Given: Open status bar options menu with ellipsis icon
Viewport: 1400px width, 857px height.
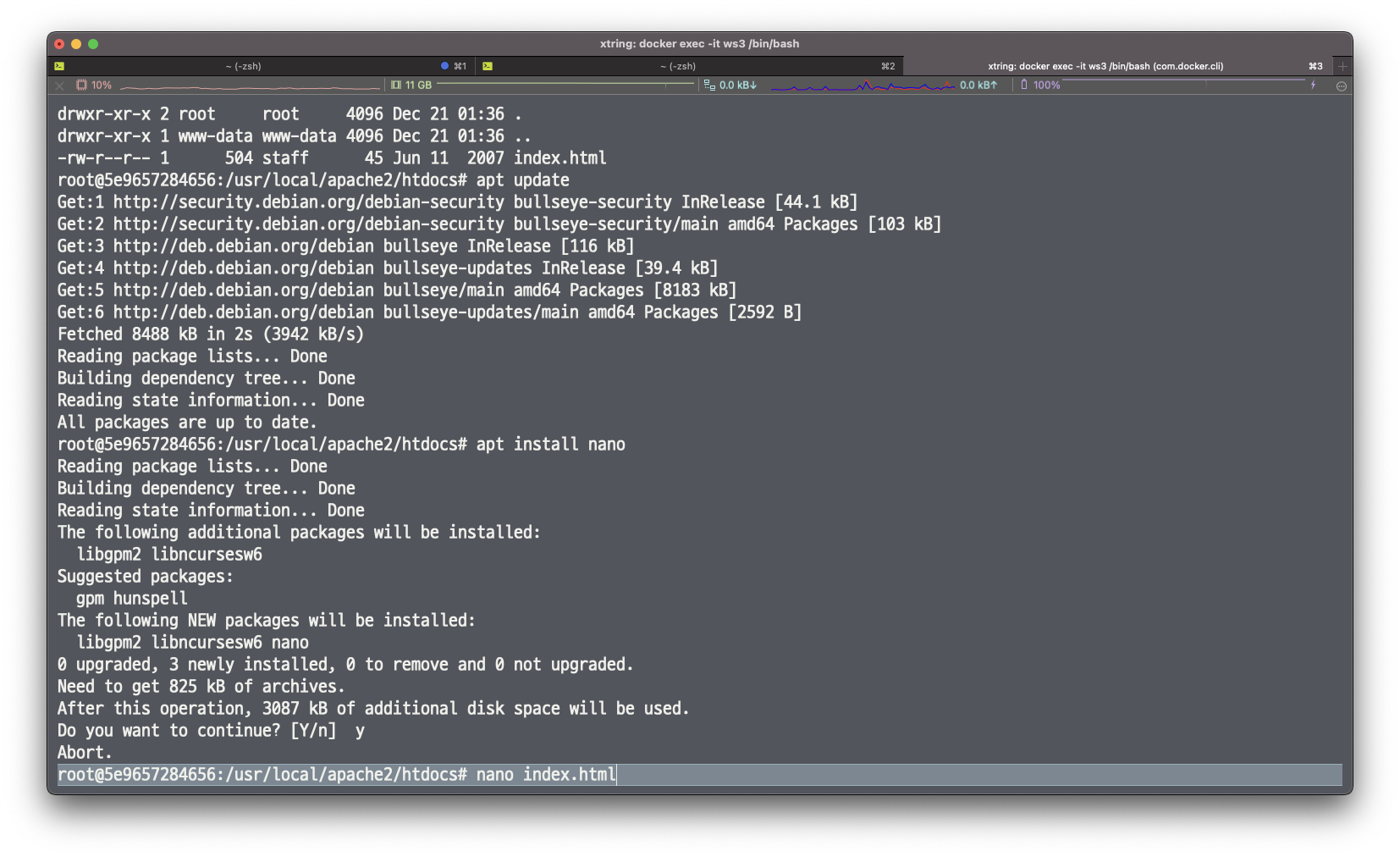Looking at the screenshot, I should coord(1342,86).
